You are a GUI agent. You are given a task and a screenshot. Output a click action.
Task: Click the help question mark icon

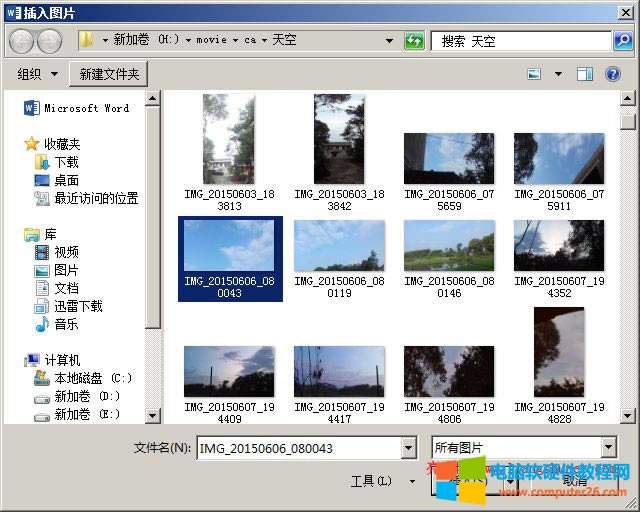pos(613,74)
